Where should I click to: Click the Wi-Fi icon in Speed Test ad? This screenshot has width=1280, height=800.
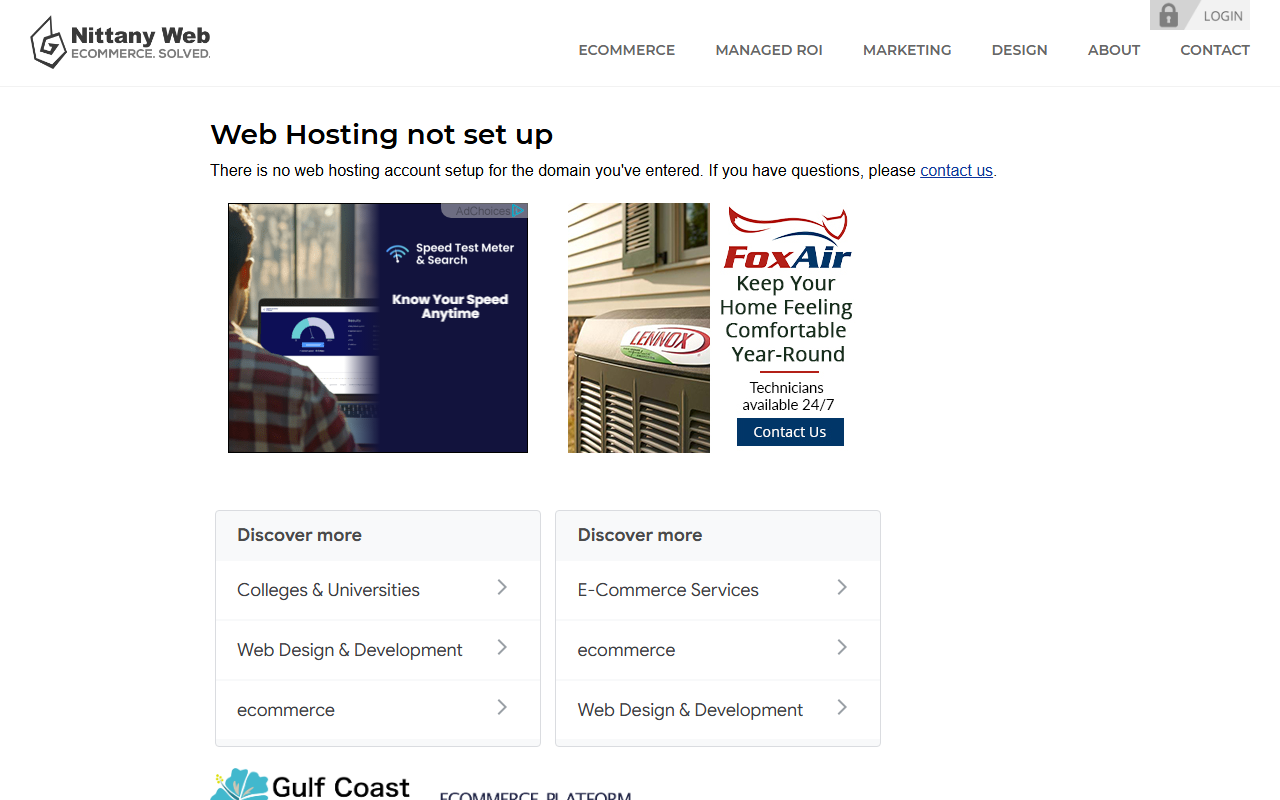click(x=398, y=254)
